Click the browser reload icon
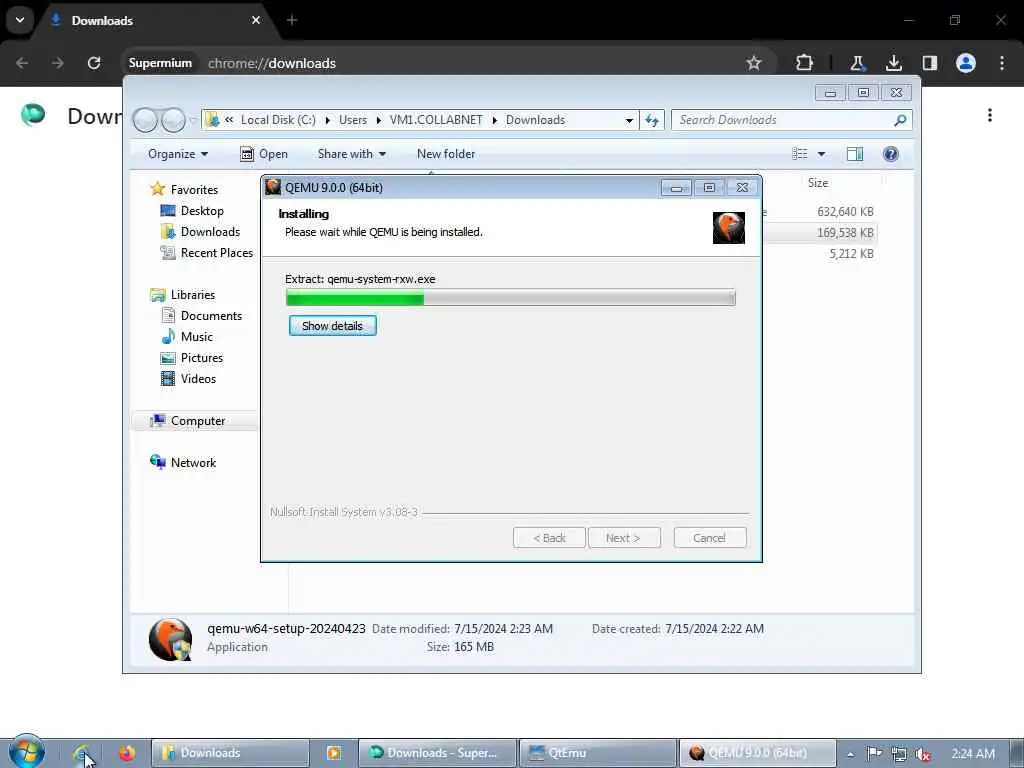This screenshot has height=768, width=1024. click(94, 63)
